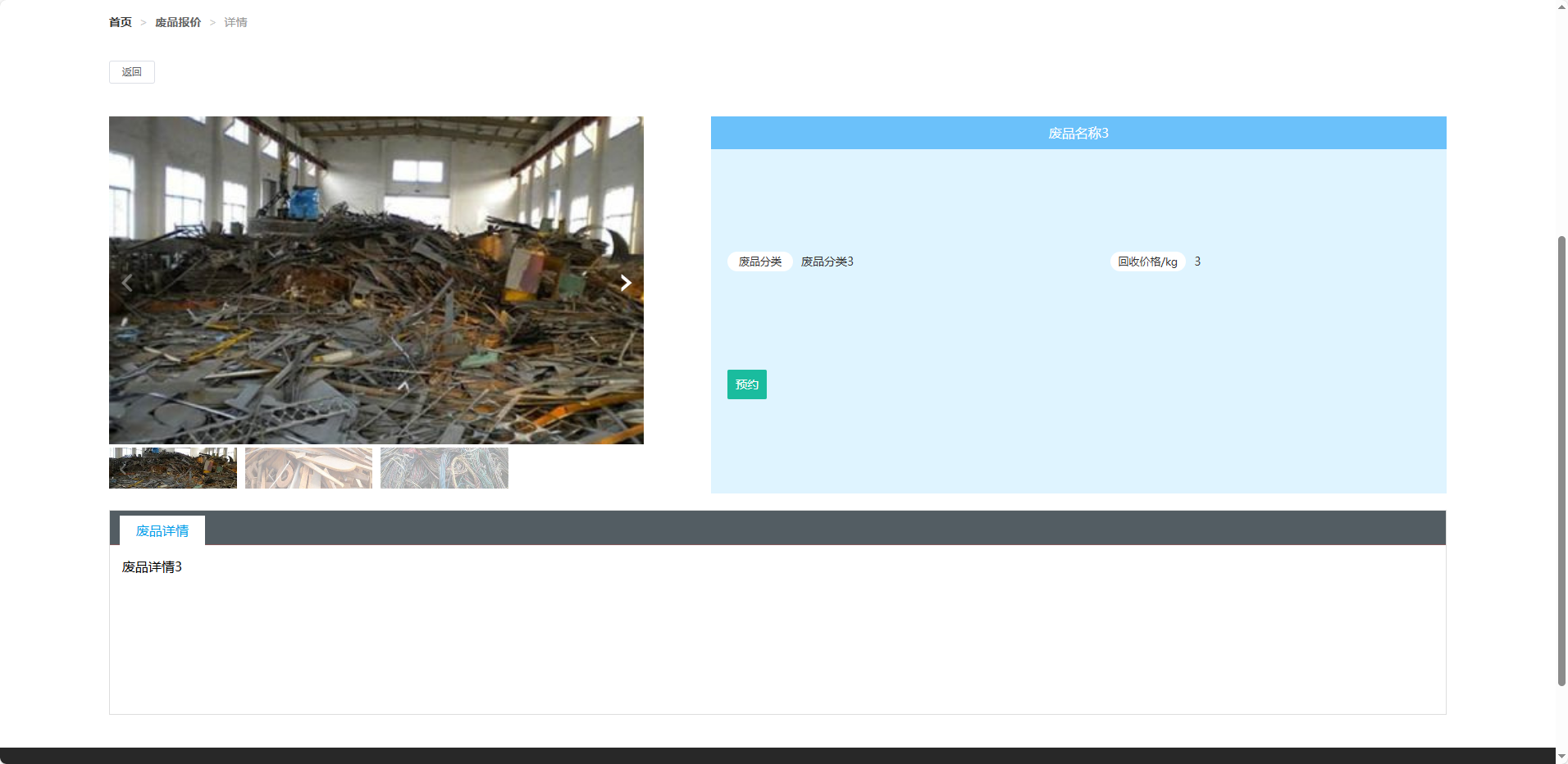Select the second copper scrap thumbnail

tap(308, 468)
